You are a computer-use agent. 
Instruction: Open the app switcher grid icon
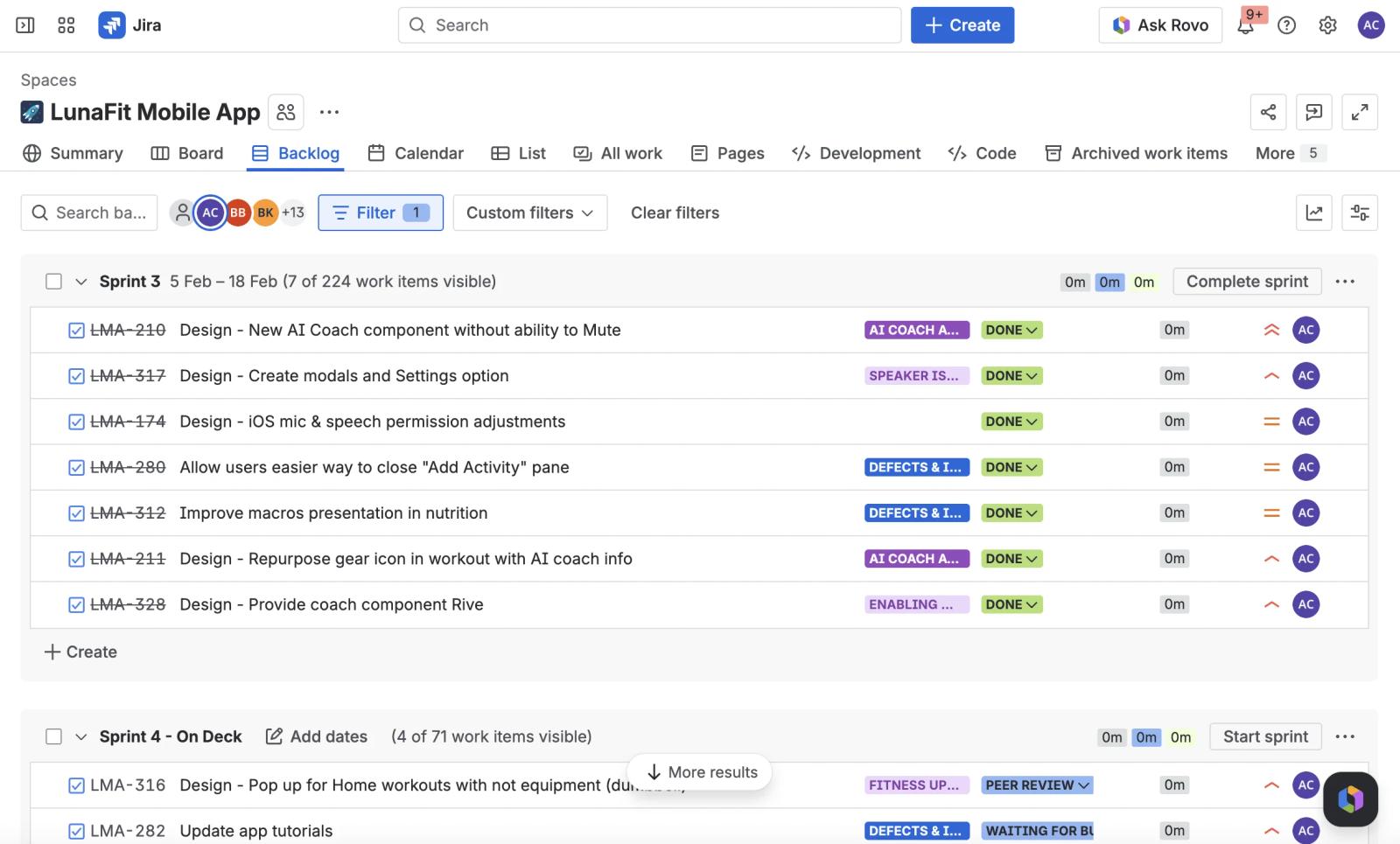pyautogui.click(x=66, y=25)
